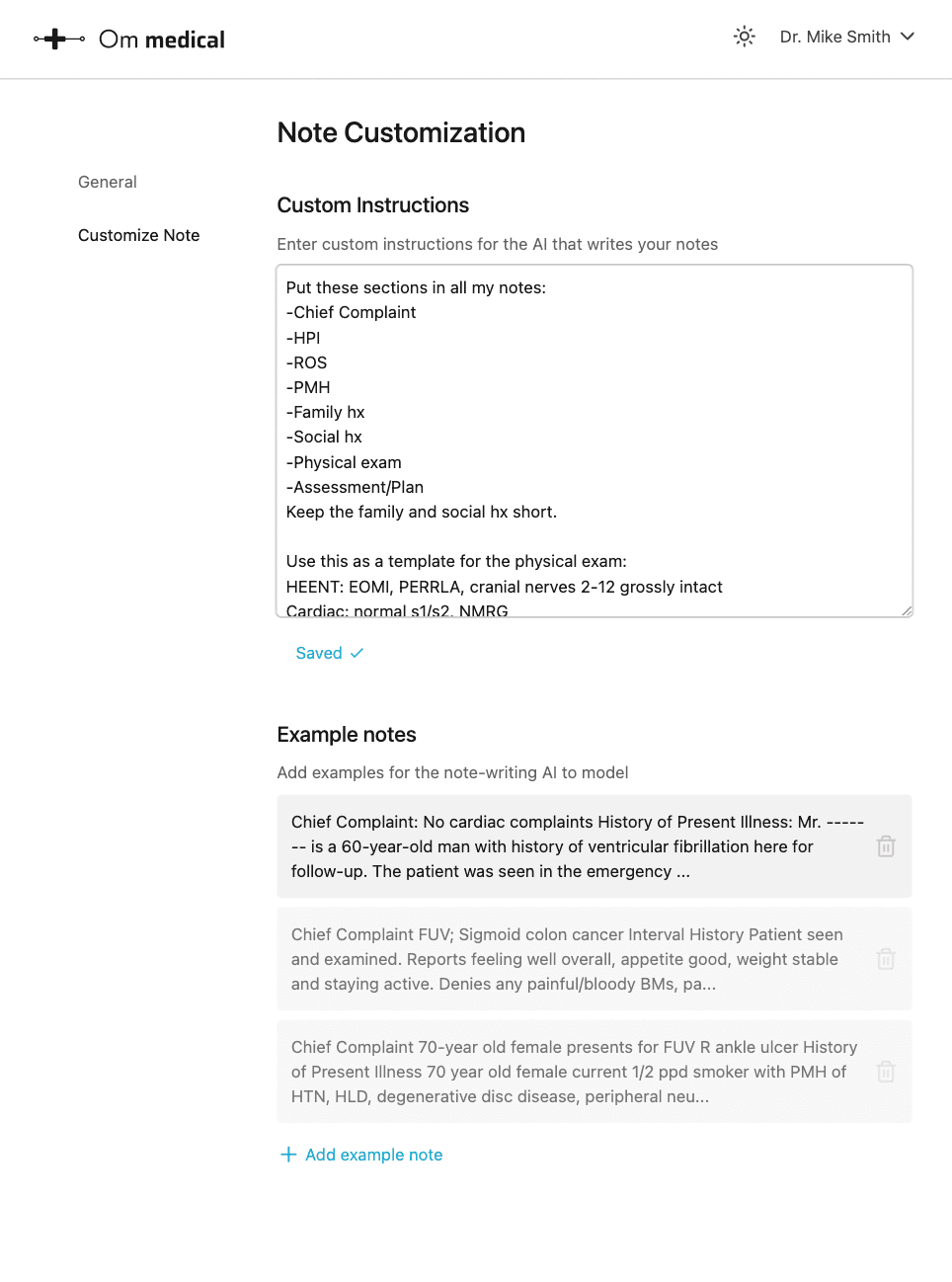The image size is (952, 1282).
Task: Delete the ventricular fibrillation example note
Action: [x=886, y=846]
